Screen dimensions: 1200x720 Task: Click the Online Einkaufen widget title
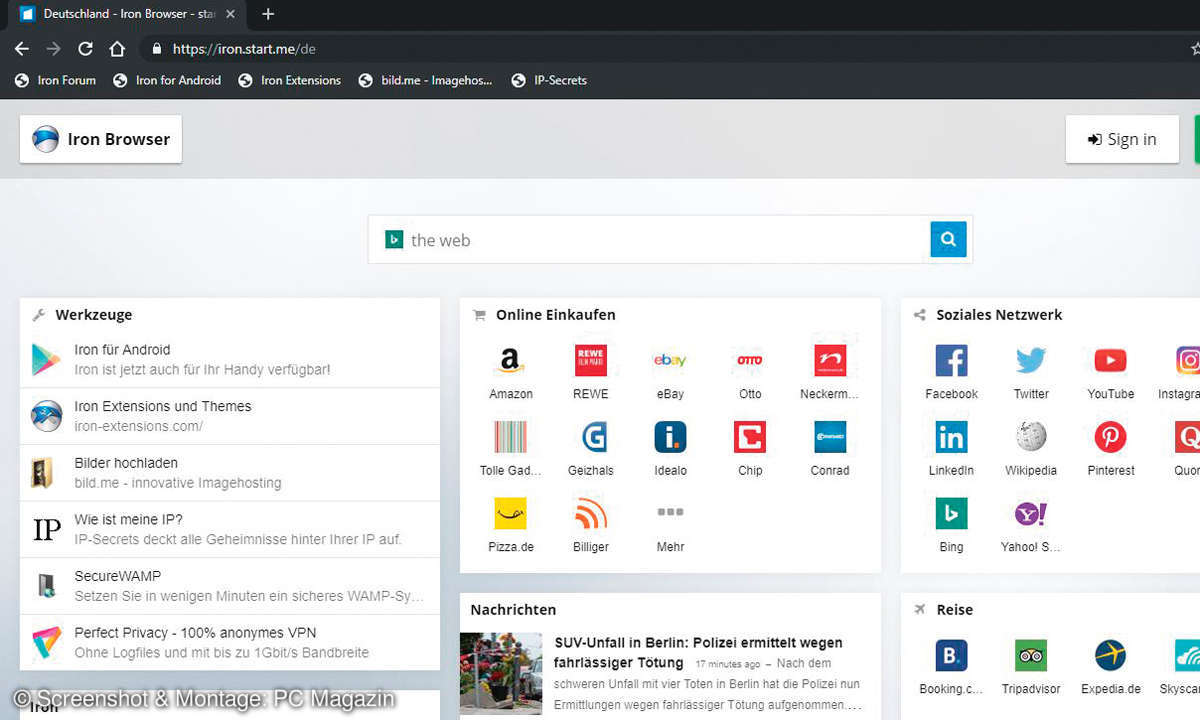(x=555, y=314)
